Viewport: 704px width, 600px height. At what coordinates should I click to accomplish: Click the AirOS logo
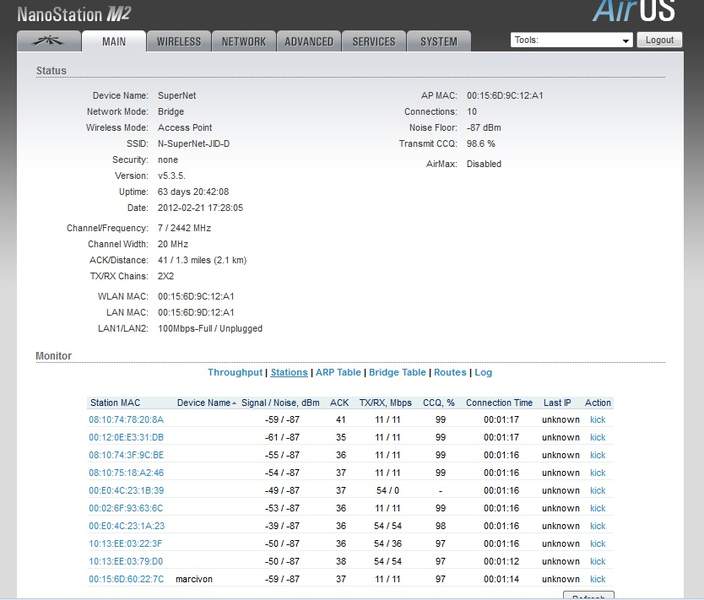(x=634, y=11)
